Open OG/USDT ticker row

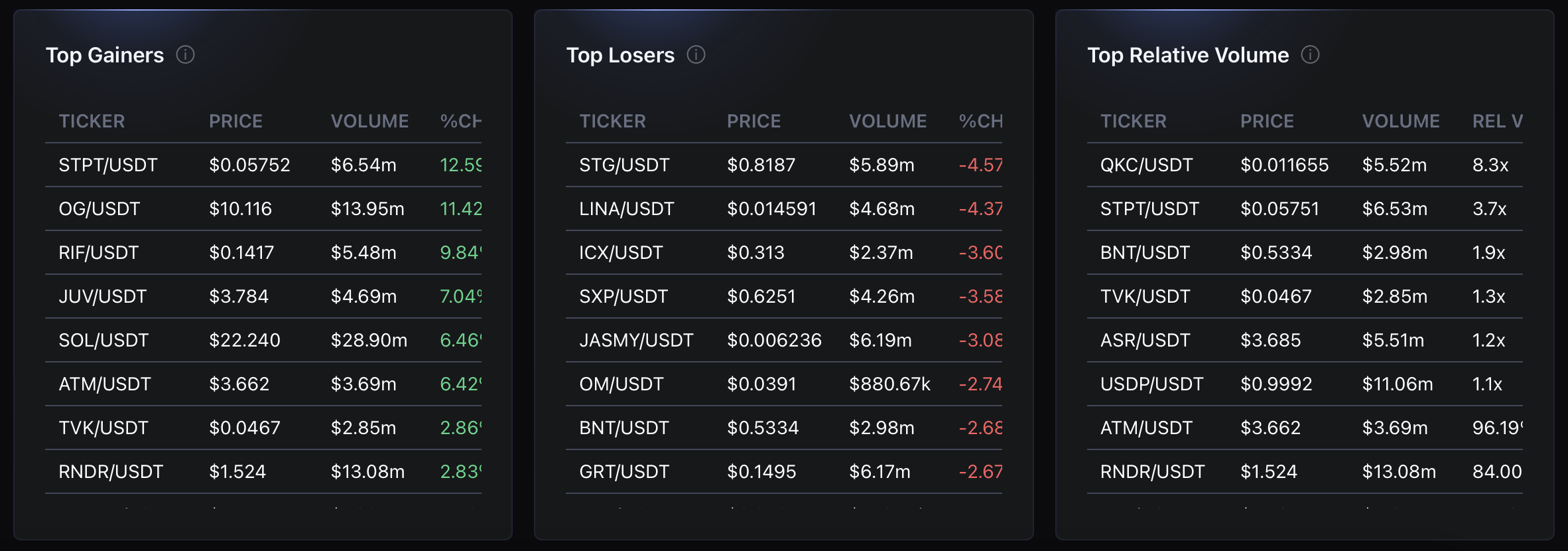click(99, 209)
